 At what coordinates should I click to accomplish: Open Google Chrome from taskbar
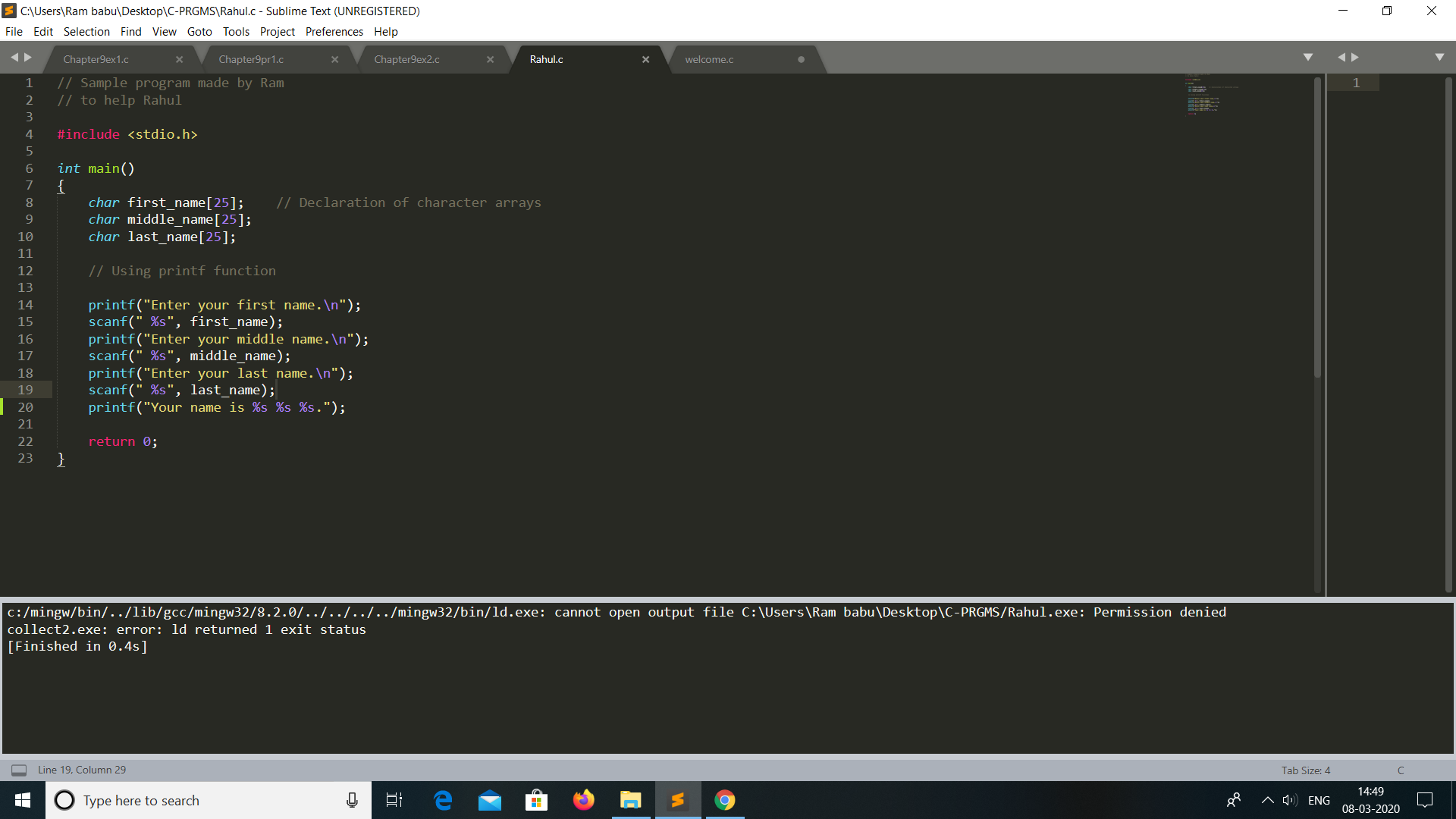pyautogui.click(x=725, y=800)
